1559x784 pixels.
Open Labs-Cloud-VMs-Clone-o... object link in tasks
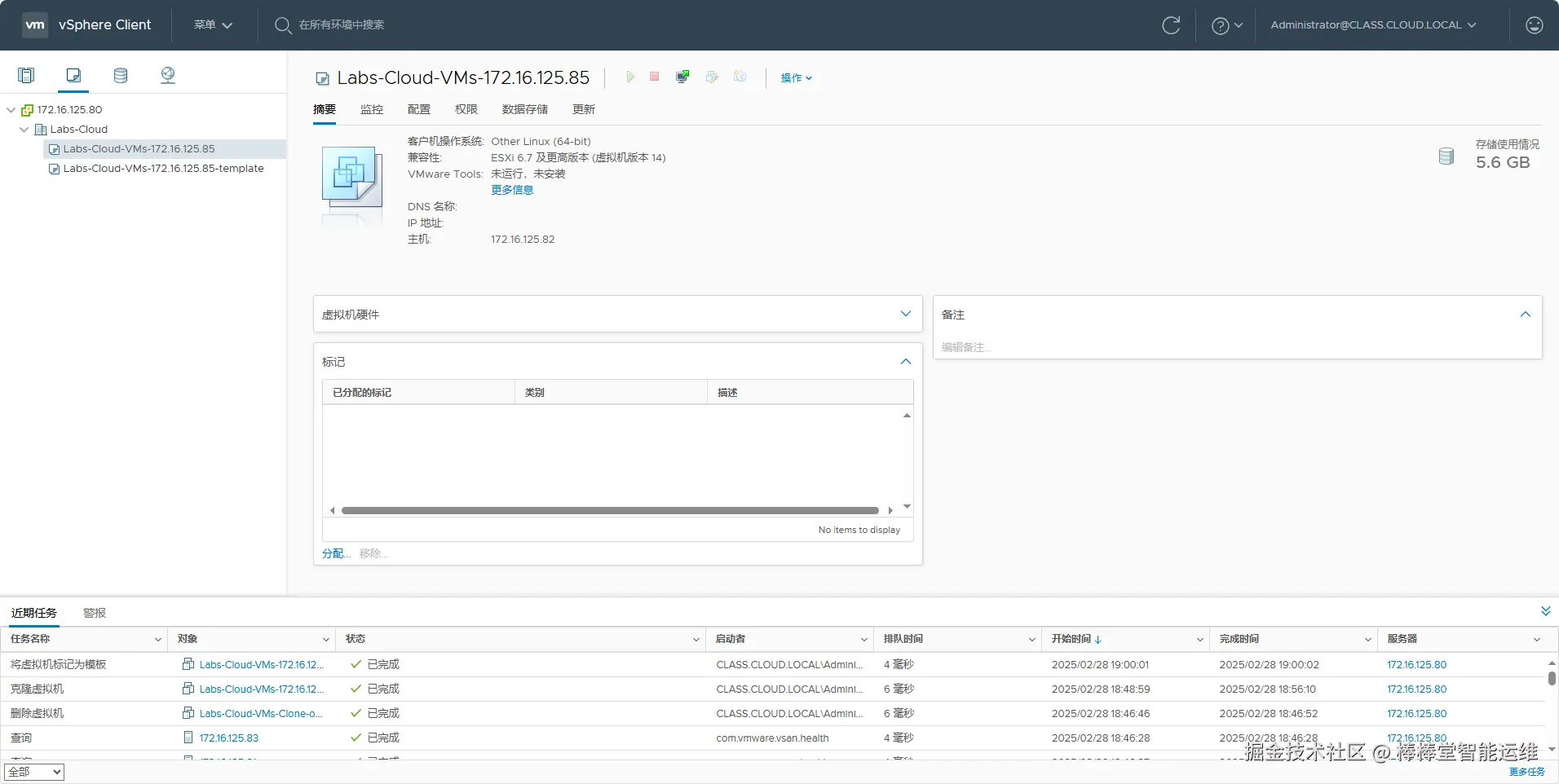[x=261, y=714]
